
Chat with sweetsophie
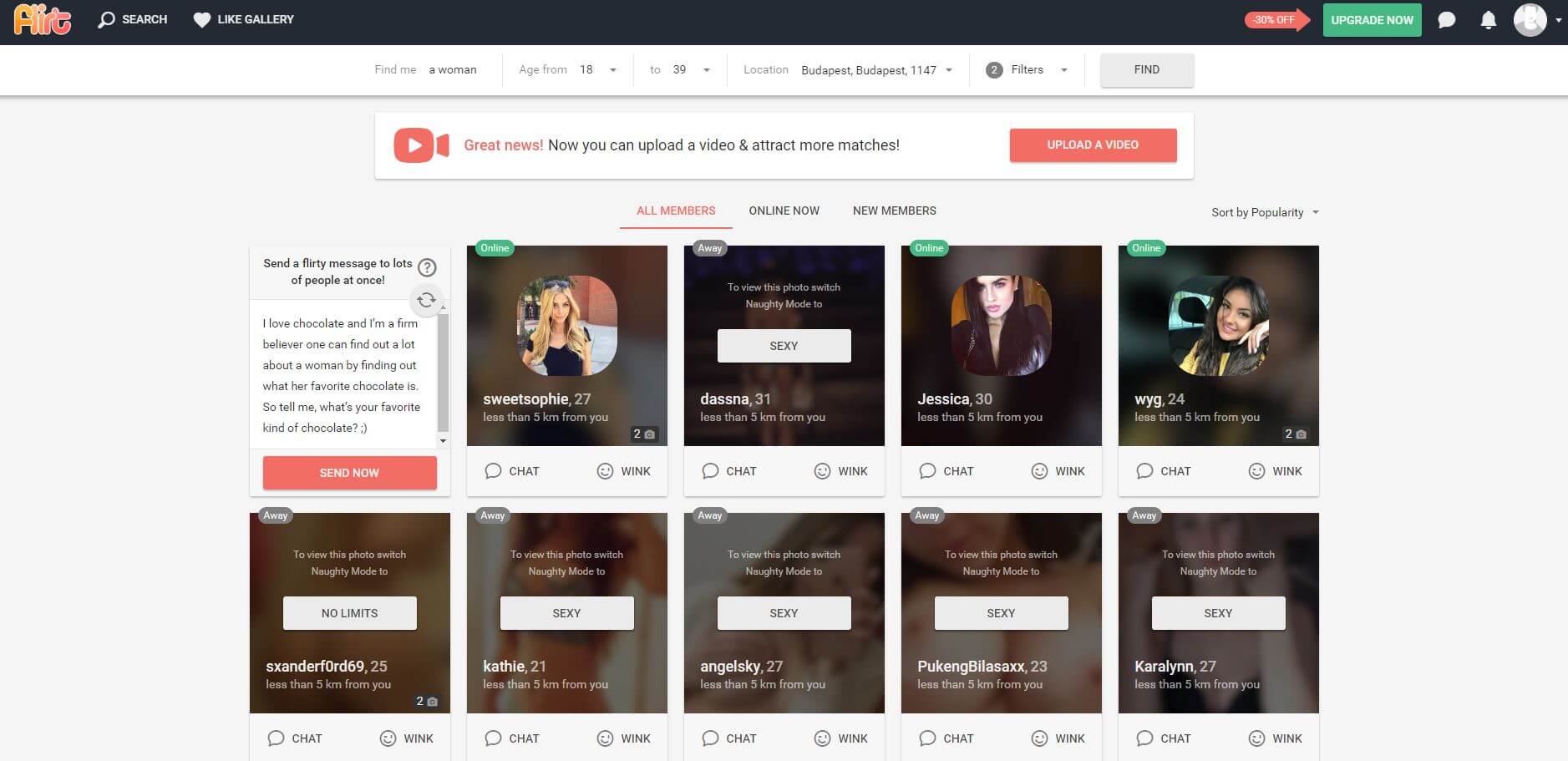(x=512, y=471)
